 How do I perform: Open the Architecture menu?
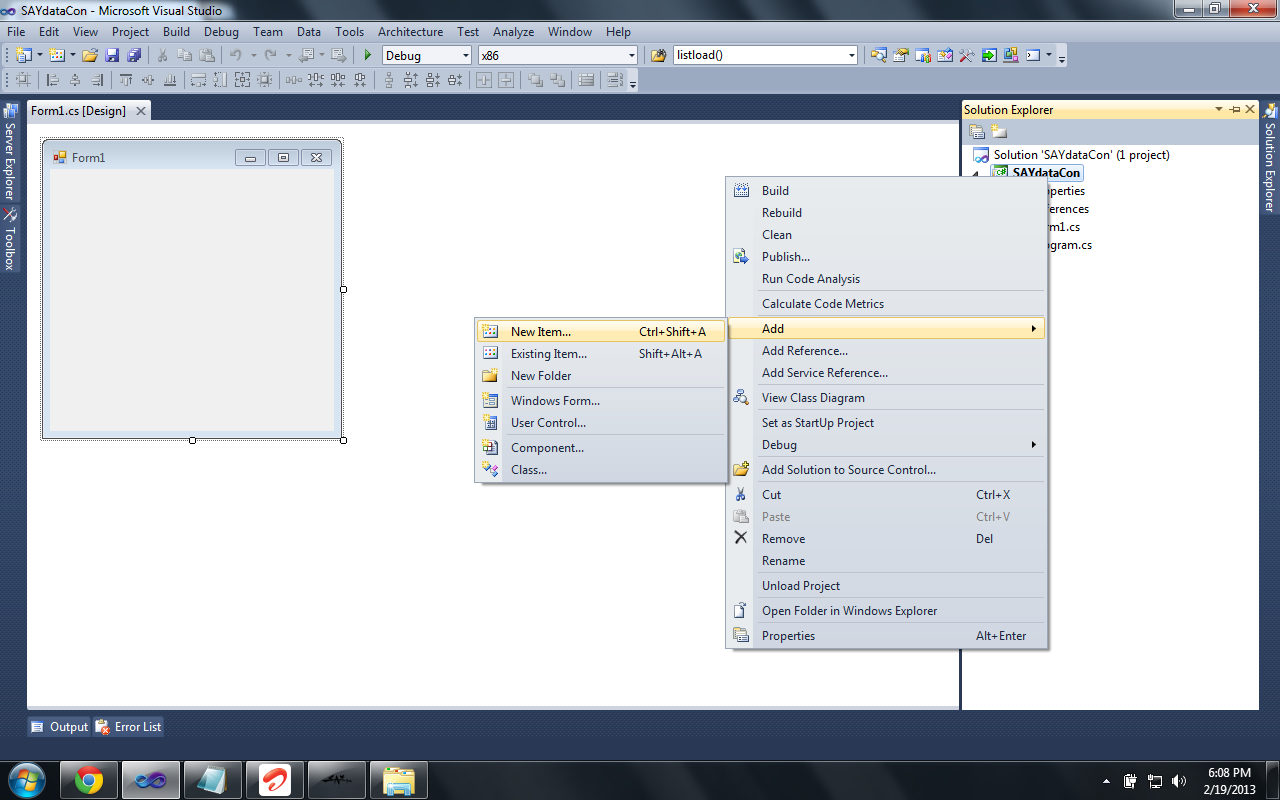click(410, 32)
